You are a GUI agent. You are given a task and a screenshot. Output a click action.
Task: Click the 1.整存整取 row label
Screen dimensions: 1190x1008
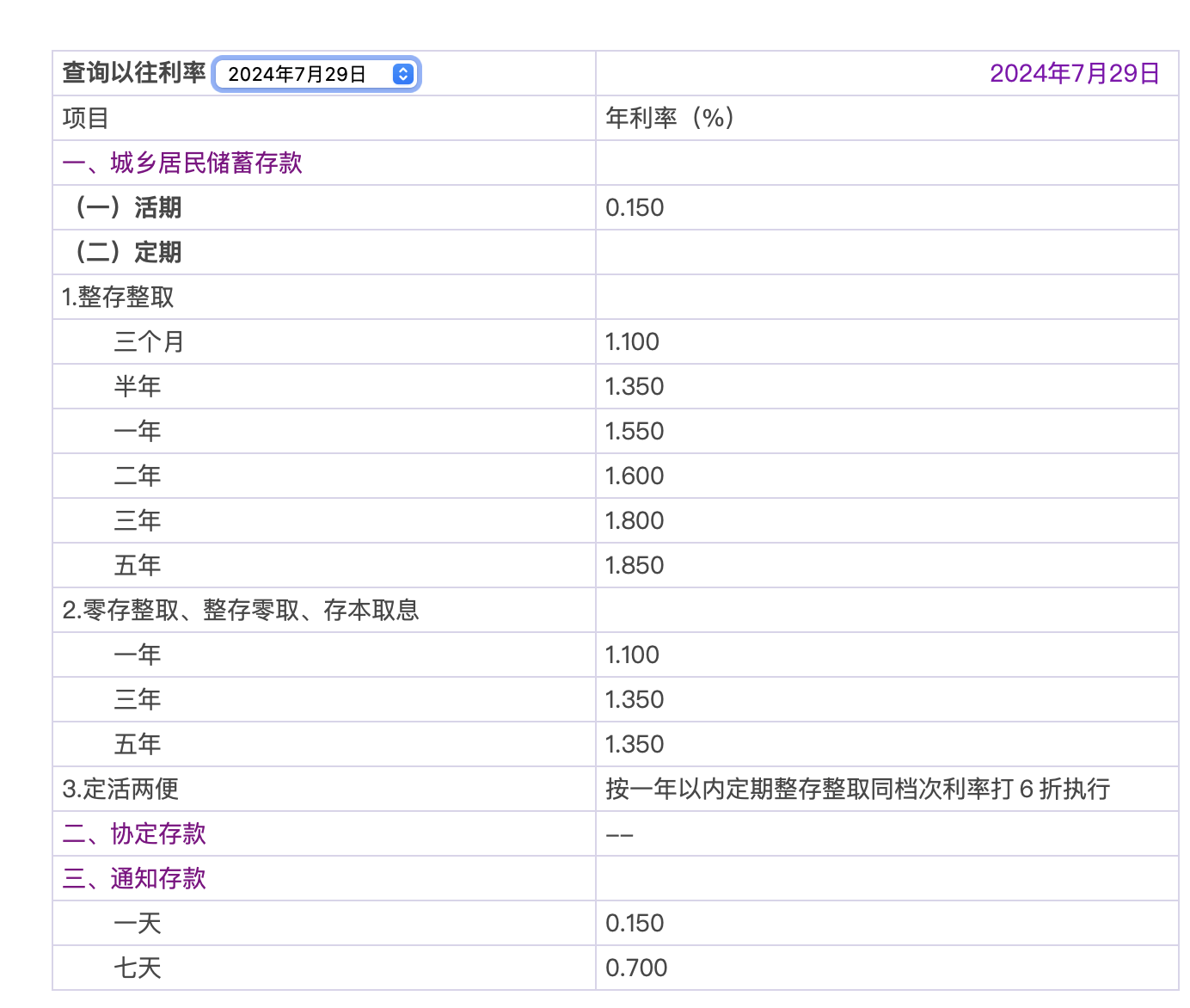[x=118, y=297]
